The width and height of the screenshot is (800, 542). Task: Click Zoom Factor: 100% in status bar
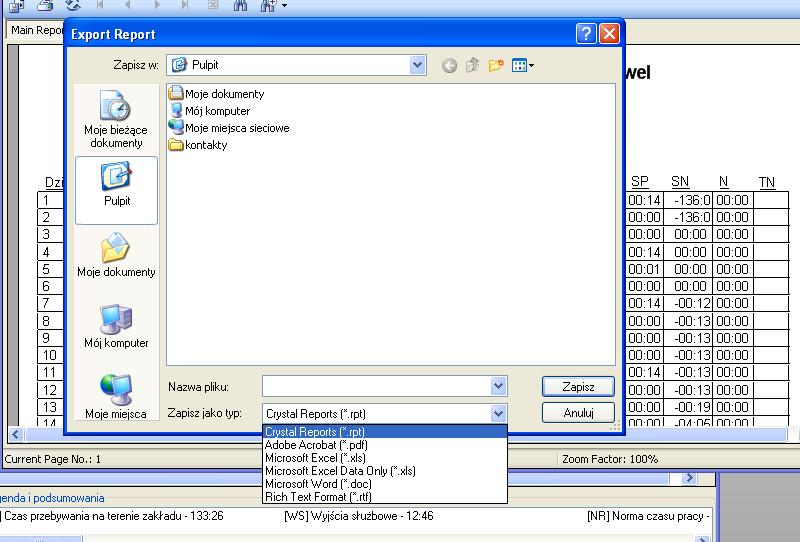pyautogui.click(x=610, y=459)
